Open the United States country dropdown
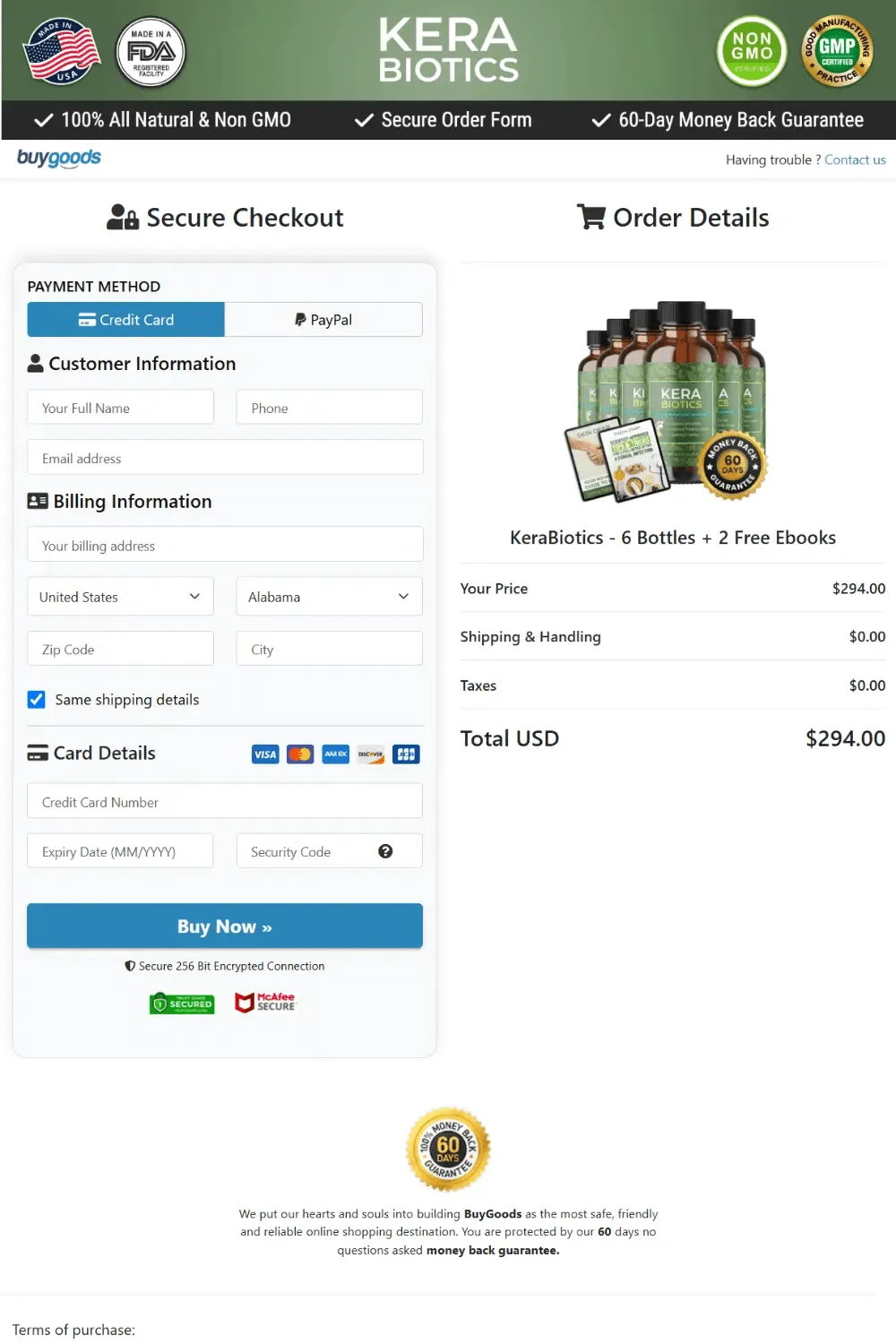 120,596
